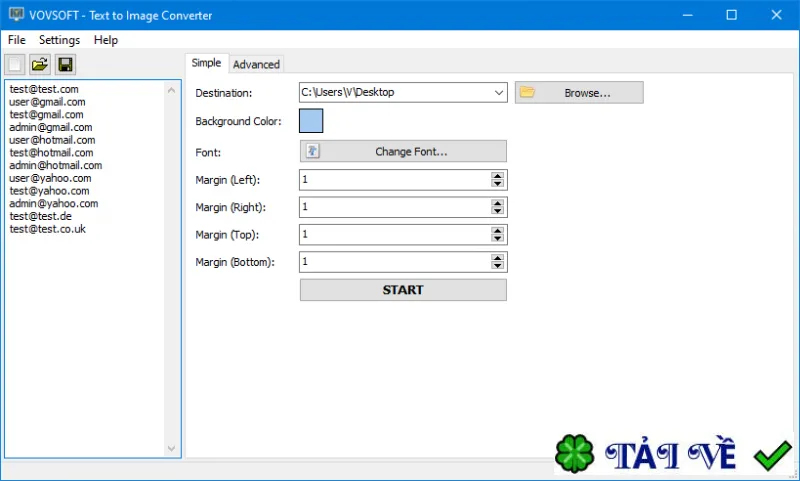Open the Help menu
The height and width of the screenshot is (481, 800).
tap(106, 40)
